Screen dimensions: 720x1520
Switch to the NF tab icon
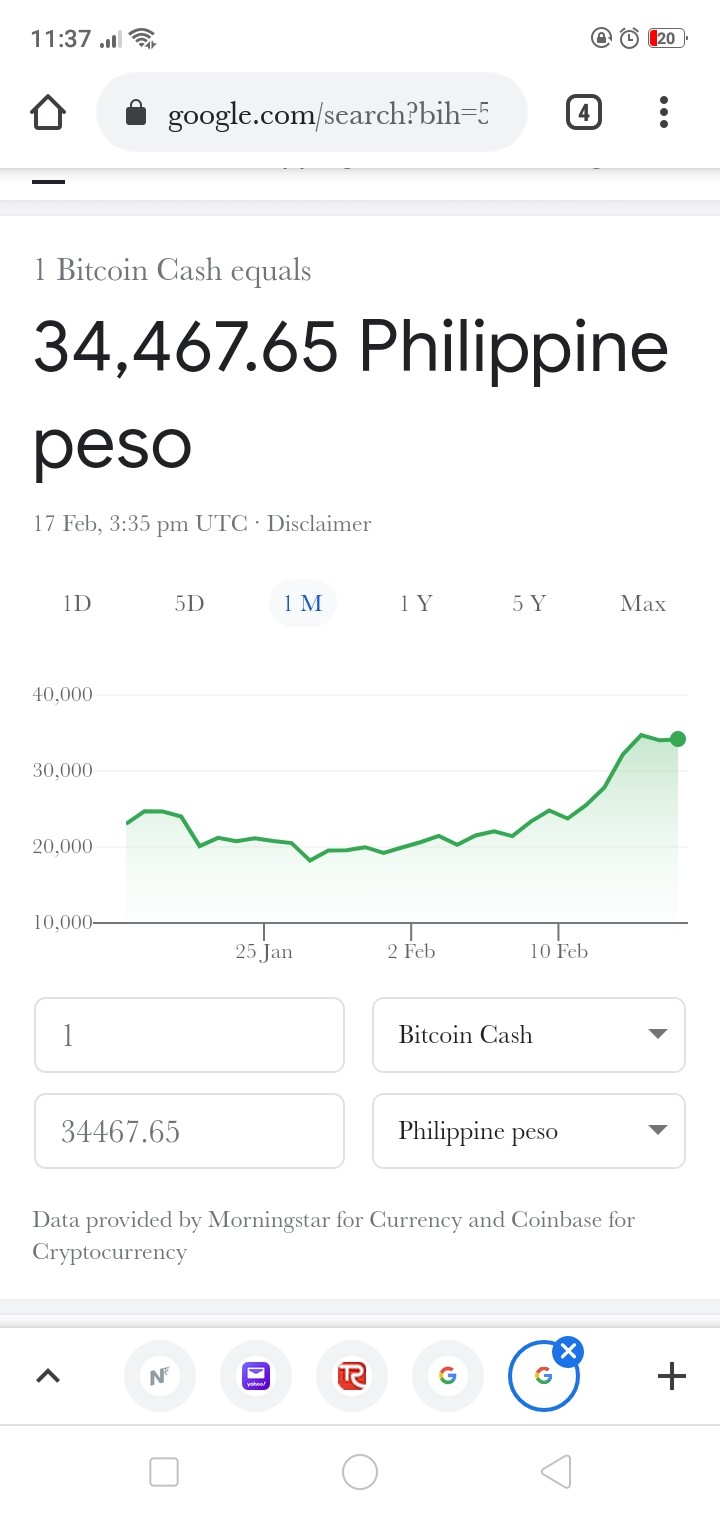click(159, 1377)
